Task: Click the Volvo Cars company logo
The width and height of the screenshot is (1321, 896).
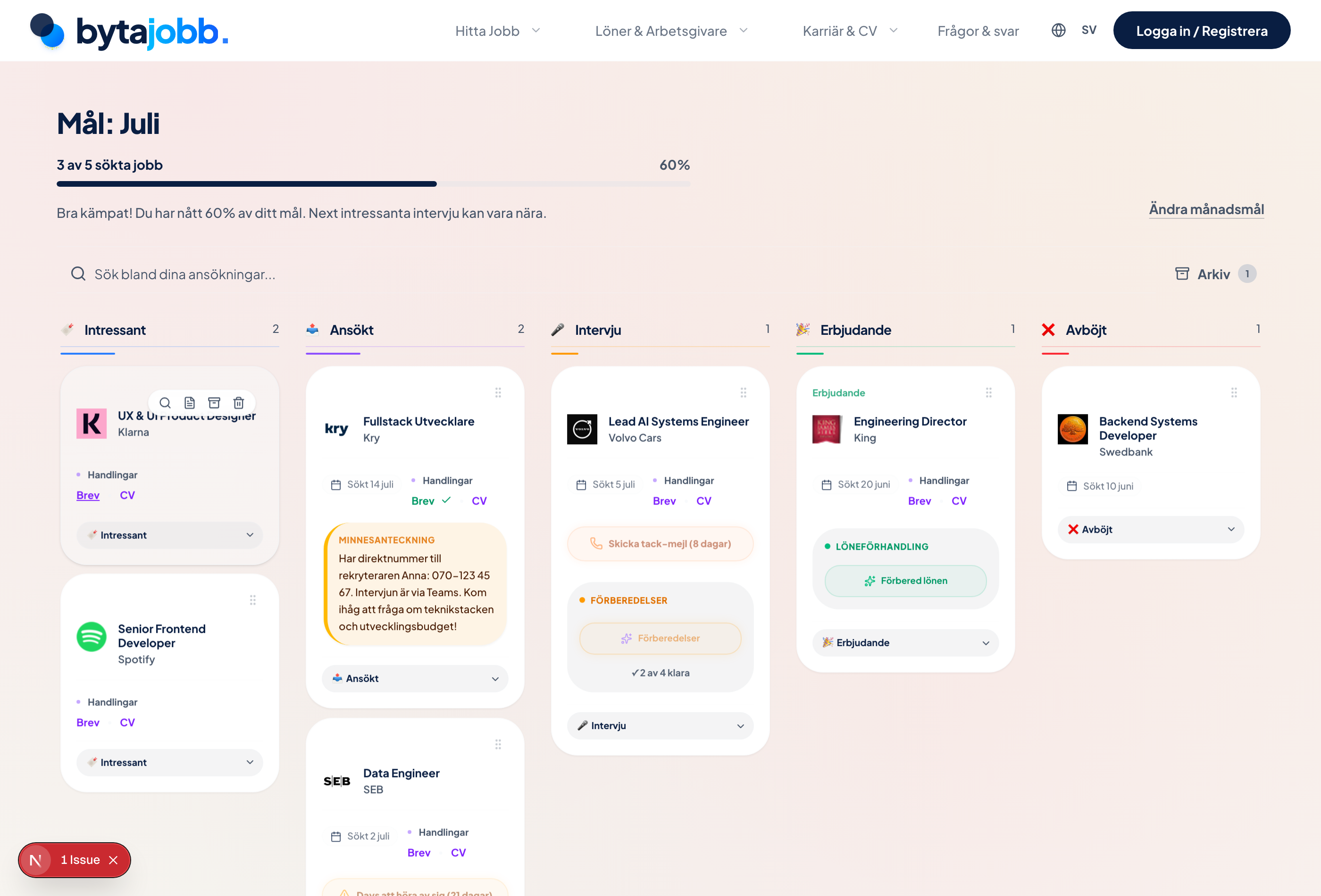Action: point(582,430)
